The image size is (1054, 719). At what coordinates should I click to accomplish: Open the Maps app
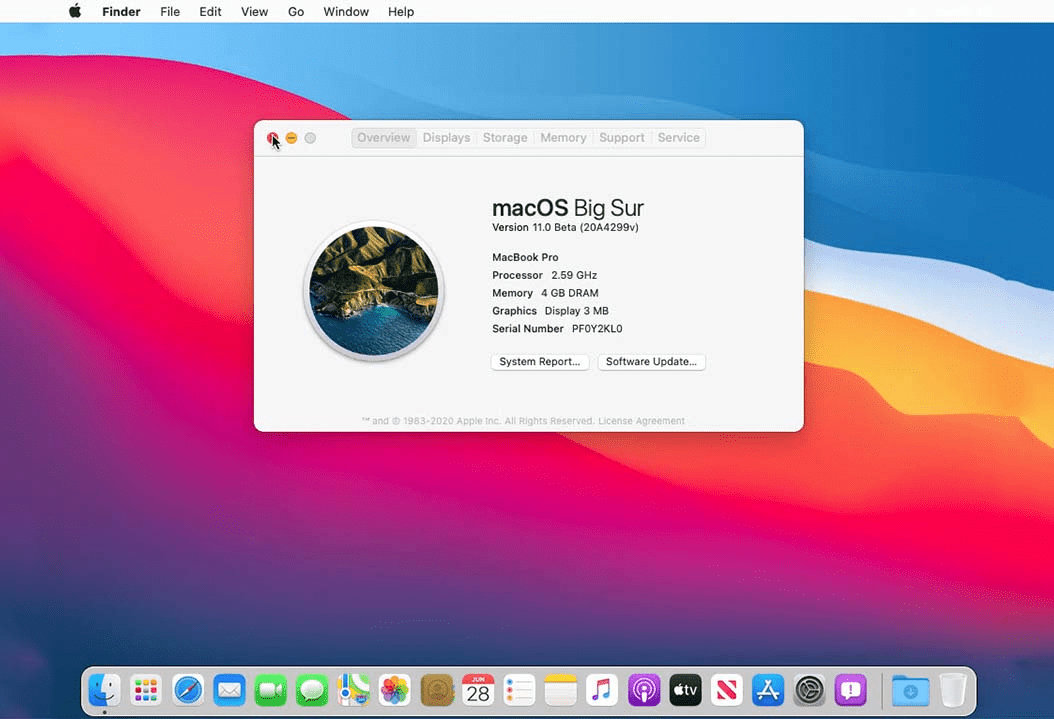[x=353, y=690]
